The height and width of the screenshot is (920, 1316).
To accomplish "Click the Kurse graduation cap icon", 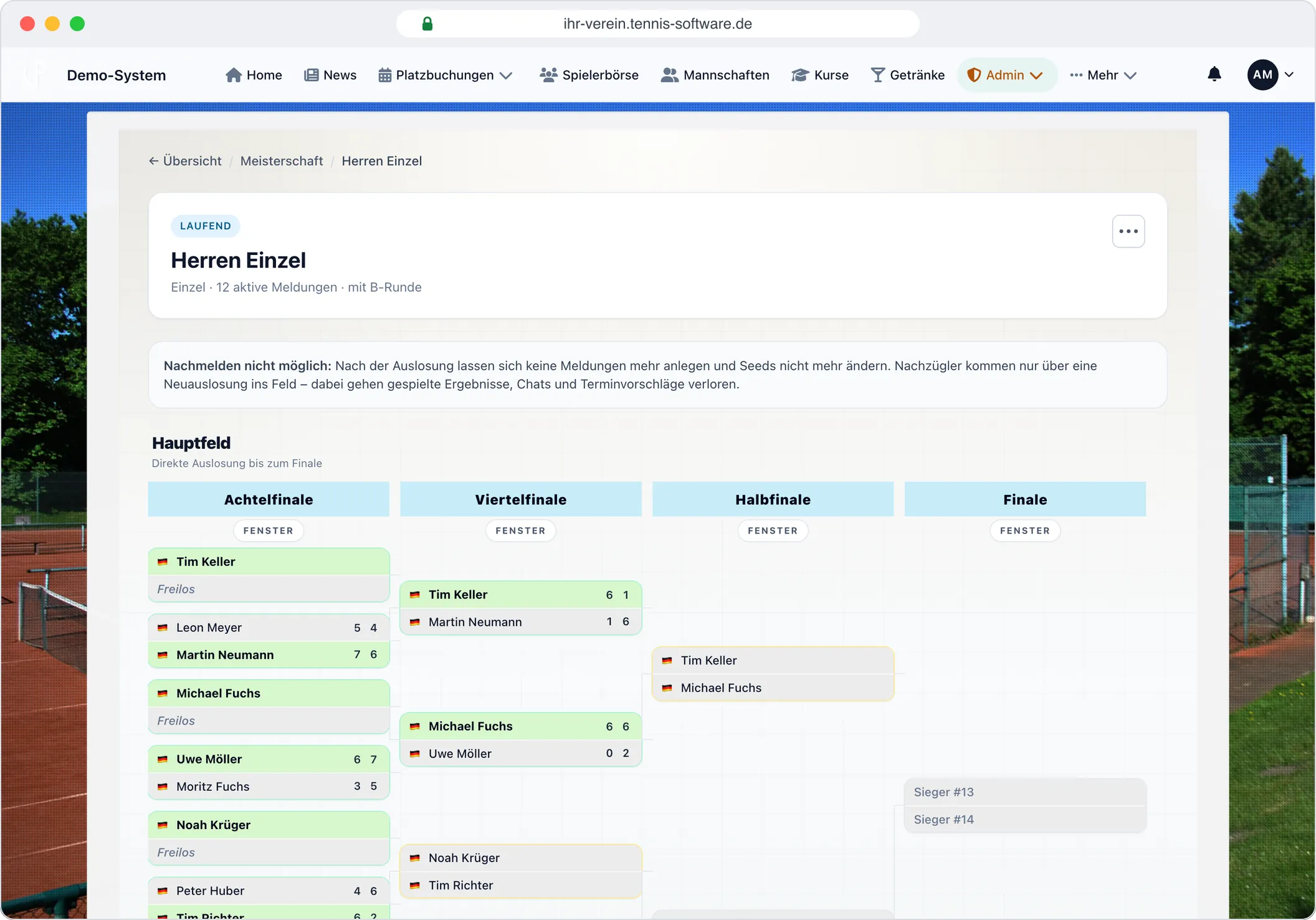I will coord(800,75).
